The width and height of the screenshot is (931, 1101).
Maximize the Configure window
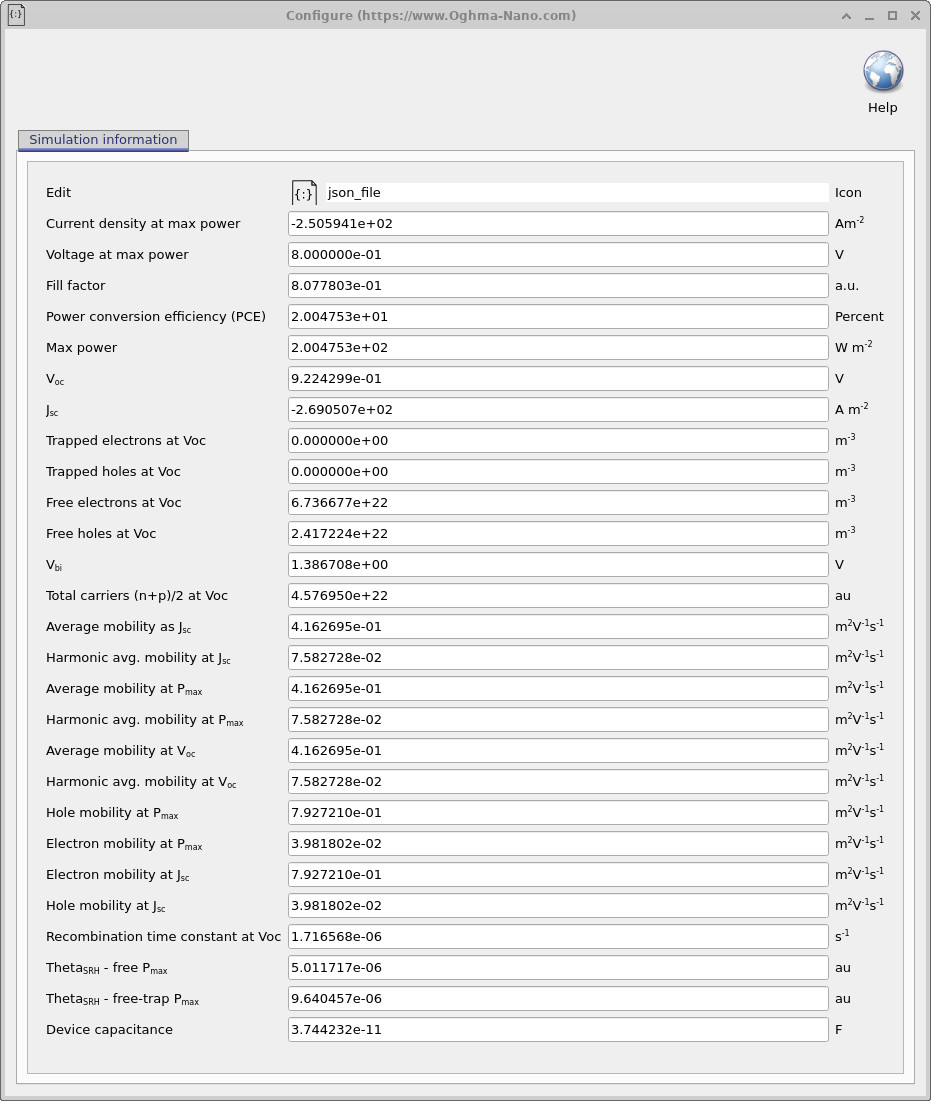point(892,15)
